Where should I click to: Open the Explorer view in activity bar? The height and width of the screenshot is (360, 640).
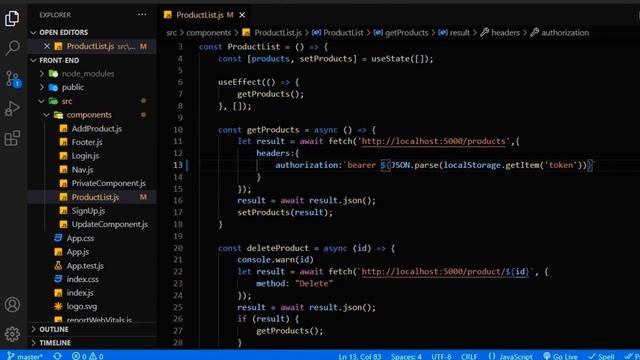click(12, 18)
